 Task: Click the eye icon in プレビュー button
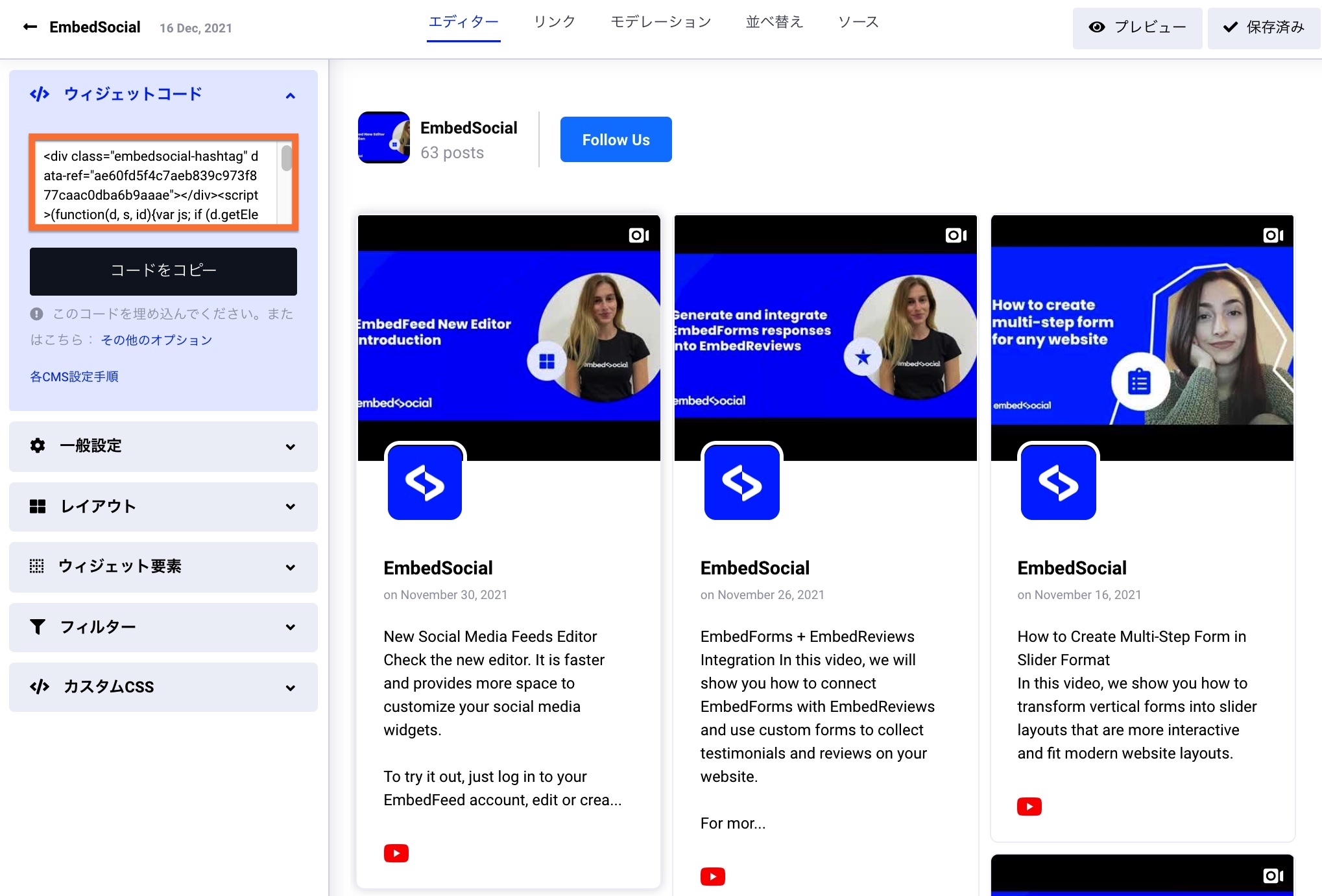click(x=1096, y=27)
